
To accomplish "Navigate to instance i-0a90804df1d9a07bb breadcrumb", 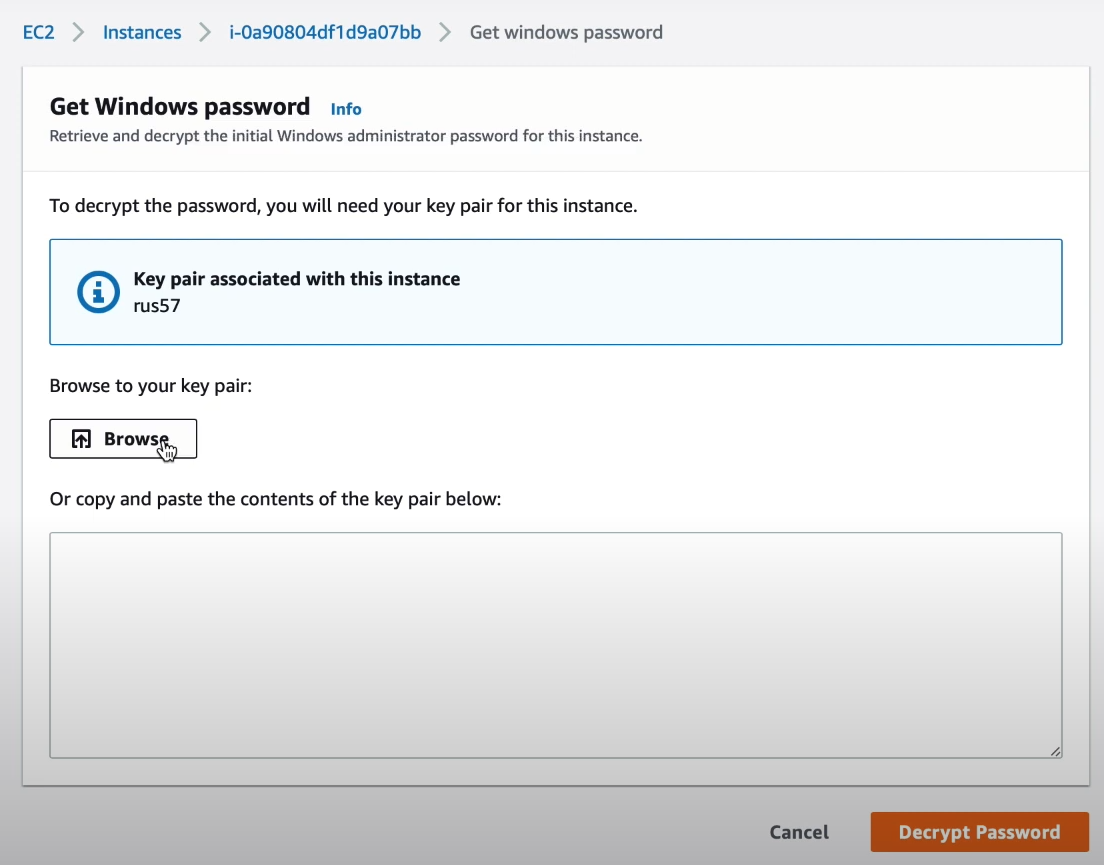I will click(325, 32).
